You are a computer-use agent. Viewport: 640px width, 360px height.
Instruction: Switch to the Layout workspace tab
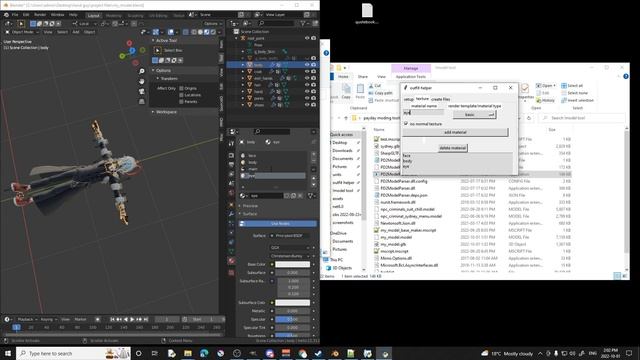click(93, 15)
